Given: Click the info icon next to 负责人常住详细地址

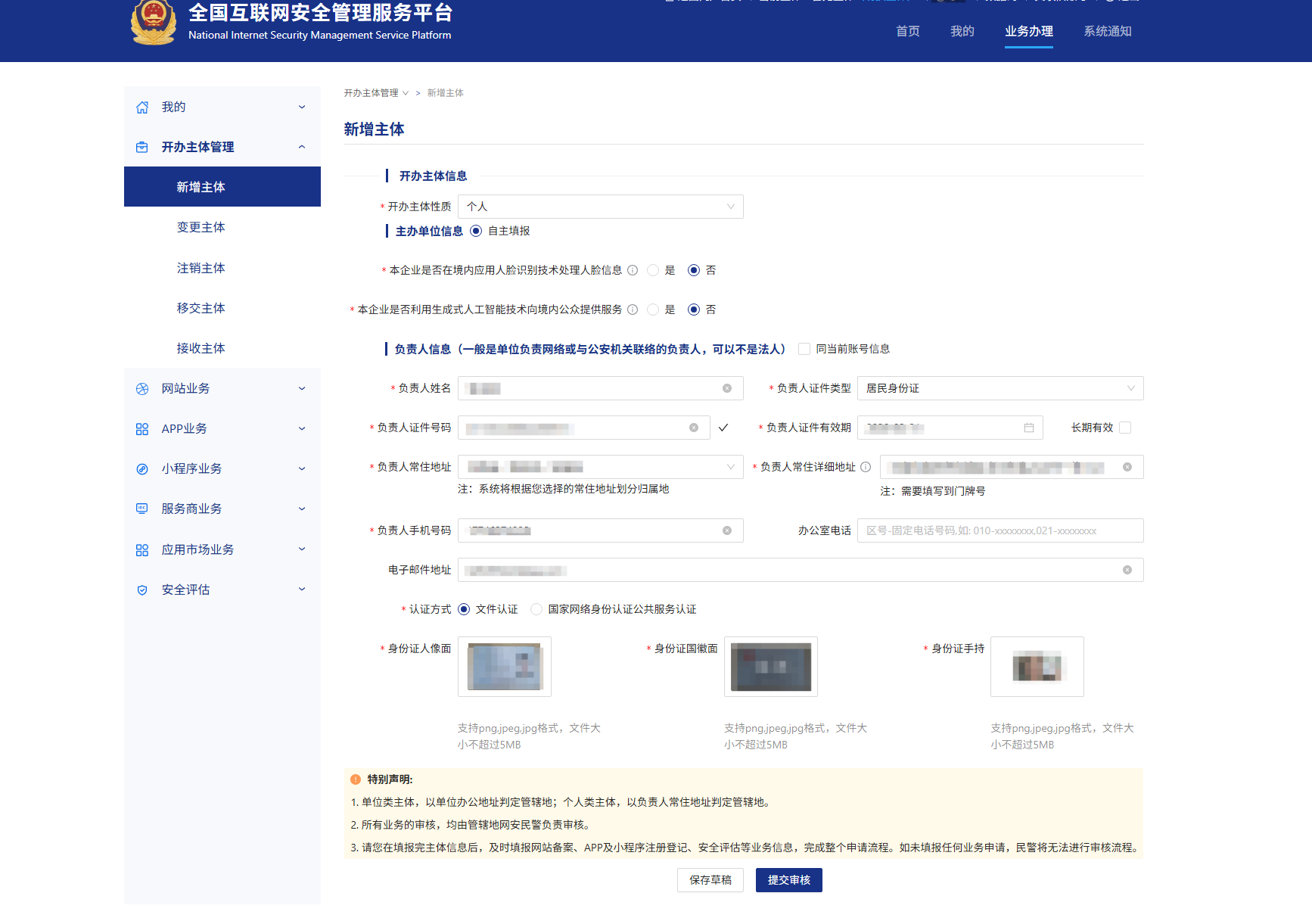Looking at the screenshot, I should click(x=866, y=467).
